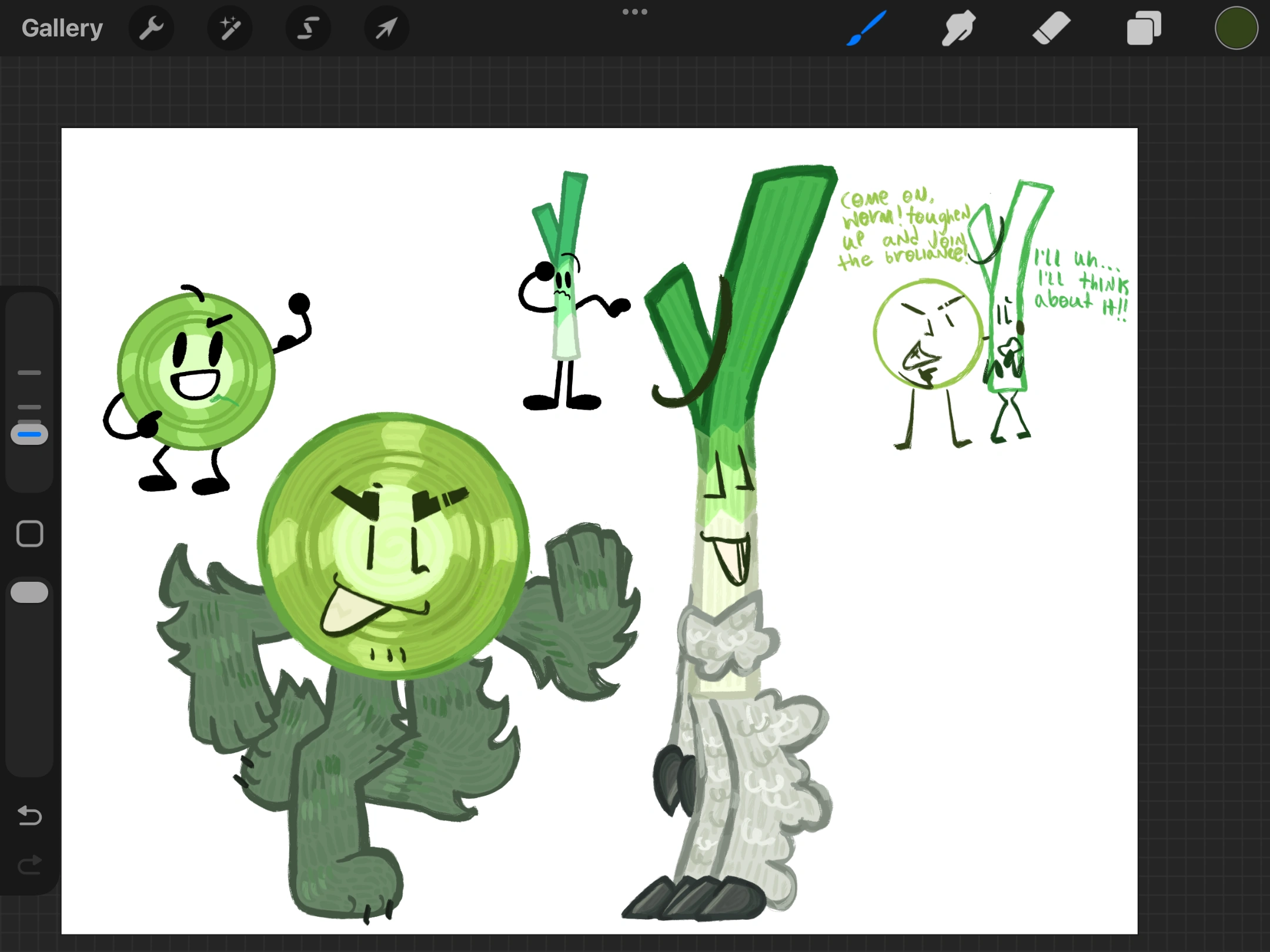Undo the last stroke

(29, 815)
